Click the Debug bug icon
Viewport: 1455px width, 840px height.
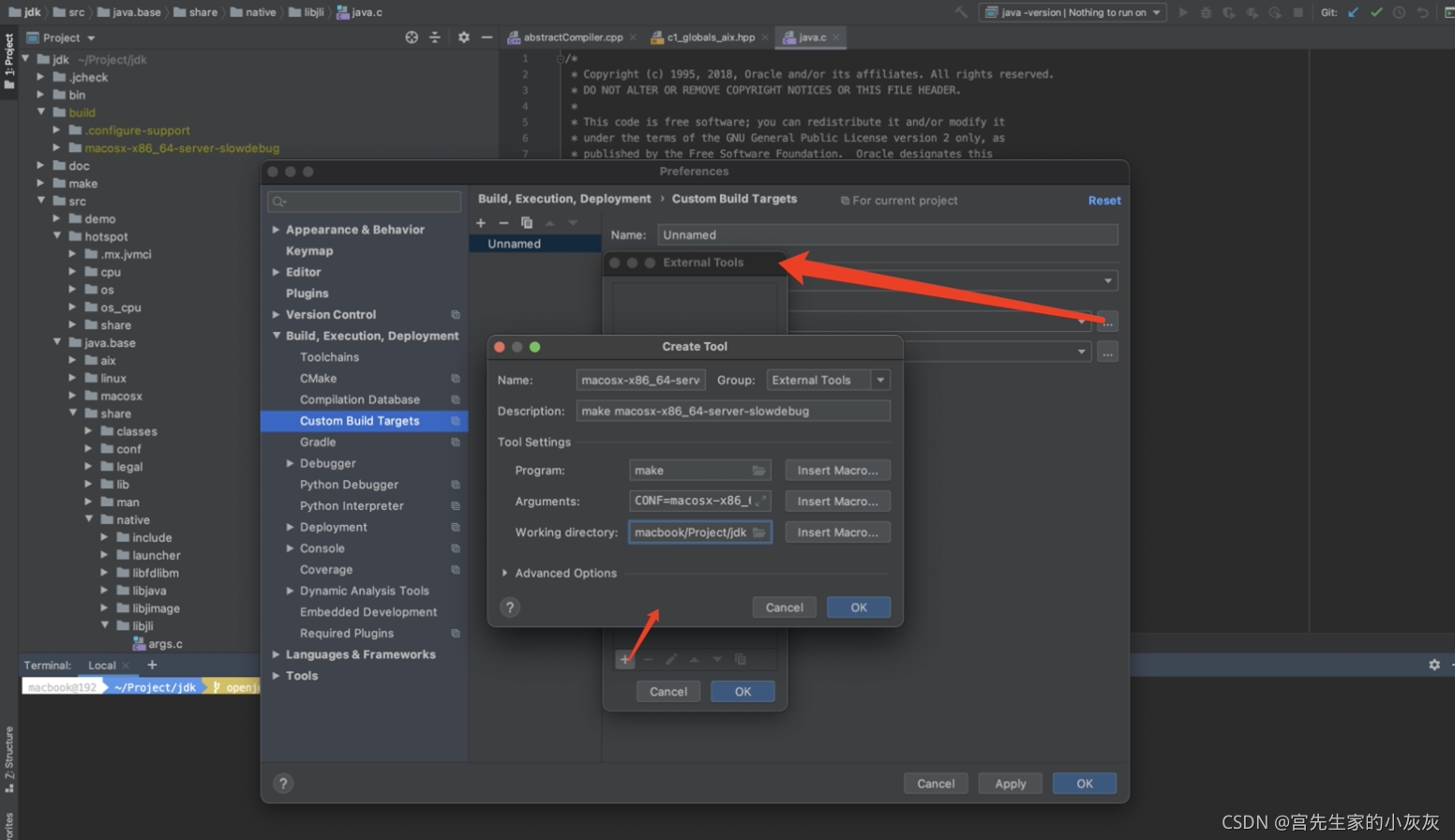point(1206,12)
